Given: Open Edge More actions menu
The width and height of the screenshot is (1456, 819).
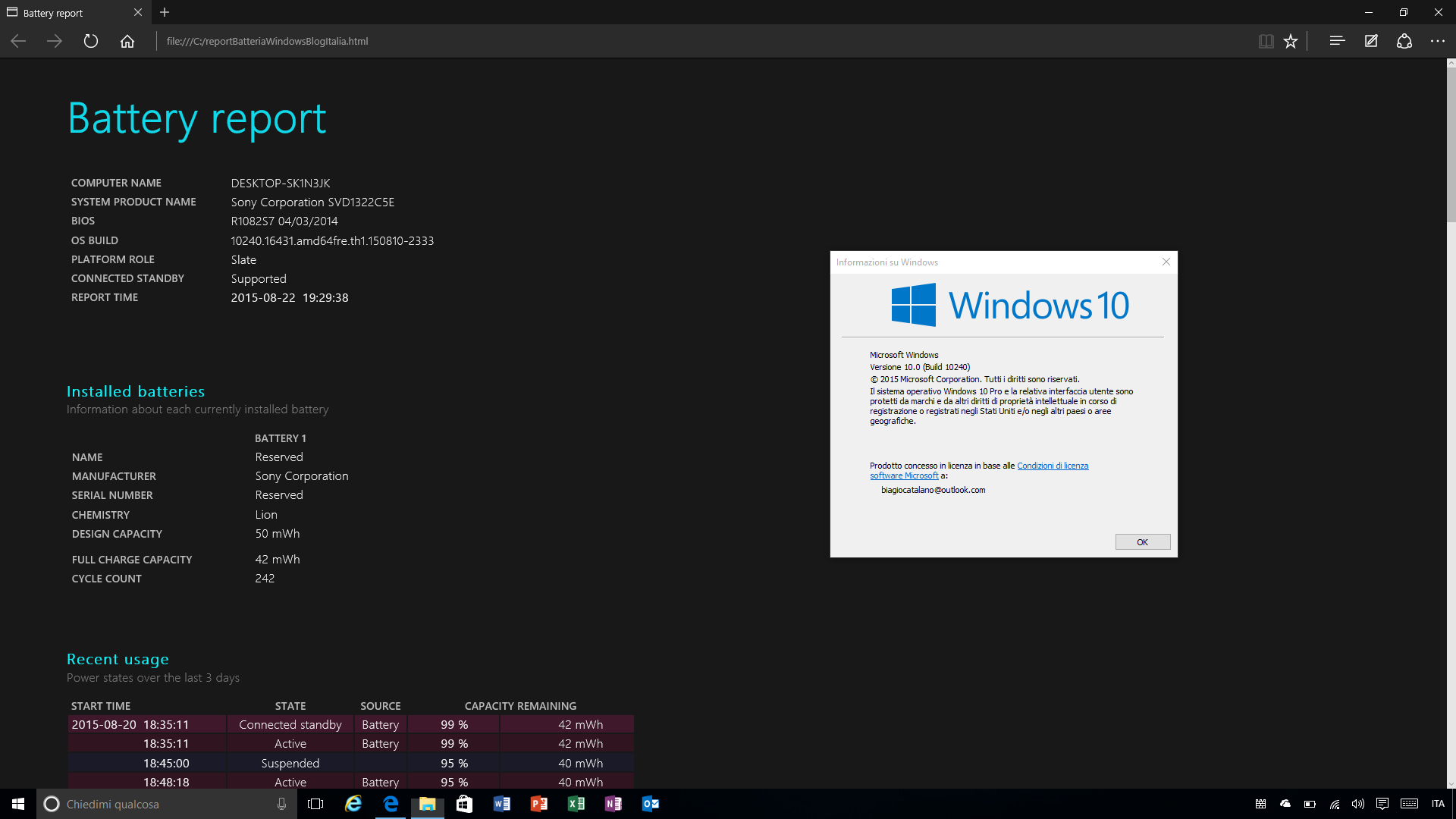Looking at the screenshot, I should [x=1438, y=41].
